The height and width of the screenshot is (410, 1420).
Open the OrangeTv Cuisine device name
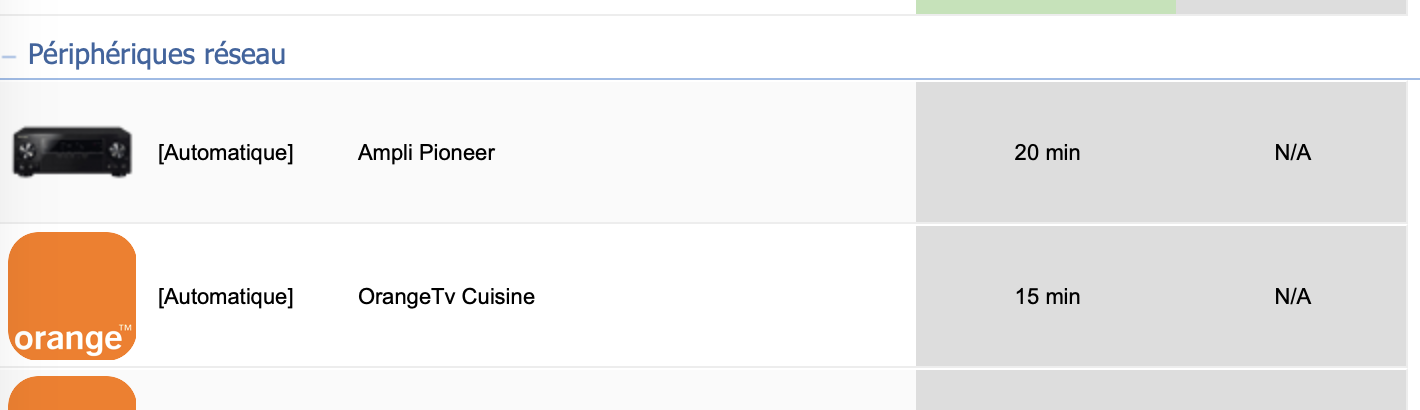(446, 297)
